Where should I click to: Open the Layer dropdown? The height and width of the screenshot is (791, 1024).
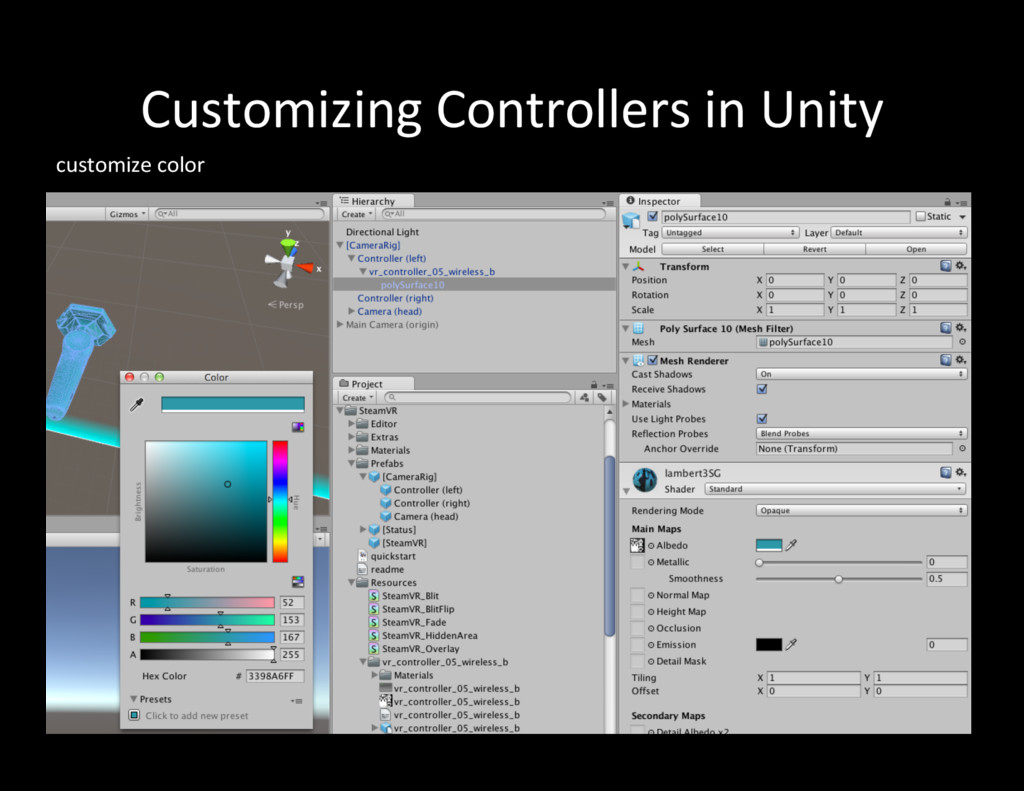(899, 233)
